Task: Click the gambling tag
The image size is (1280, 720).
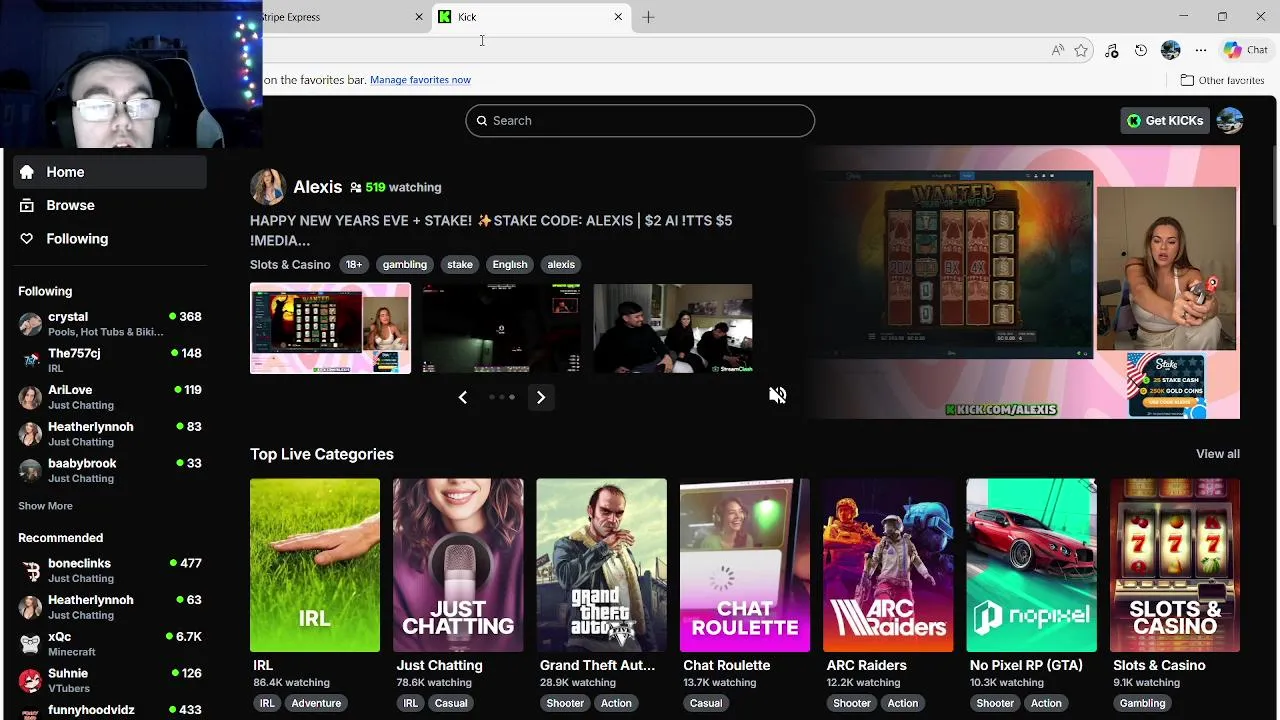Action: pos(405,265)
